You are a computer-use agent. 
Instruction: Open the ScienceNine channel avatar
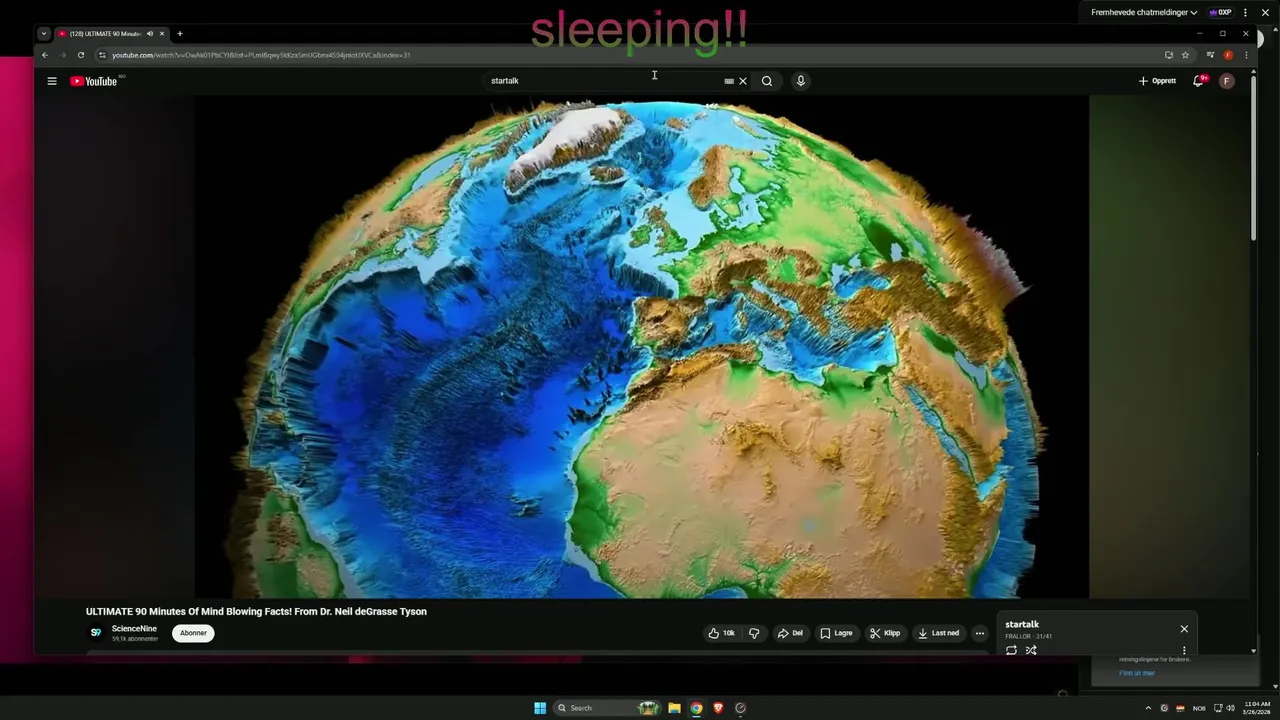click(96, 633)
